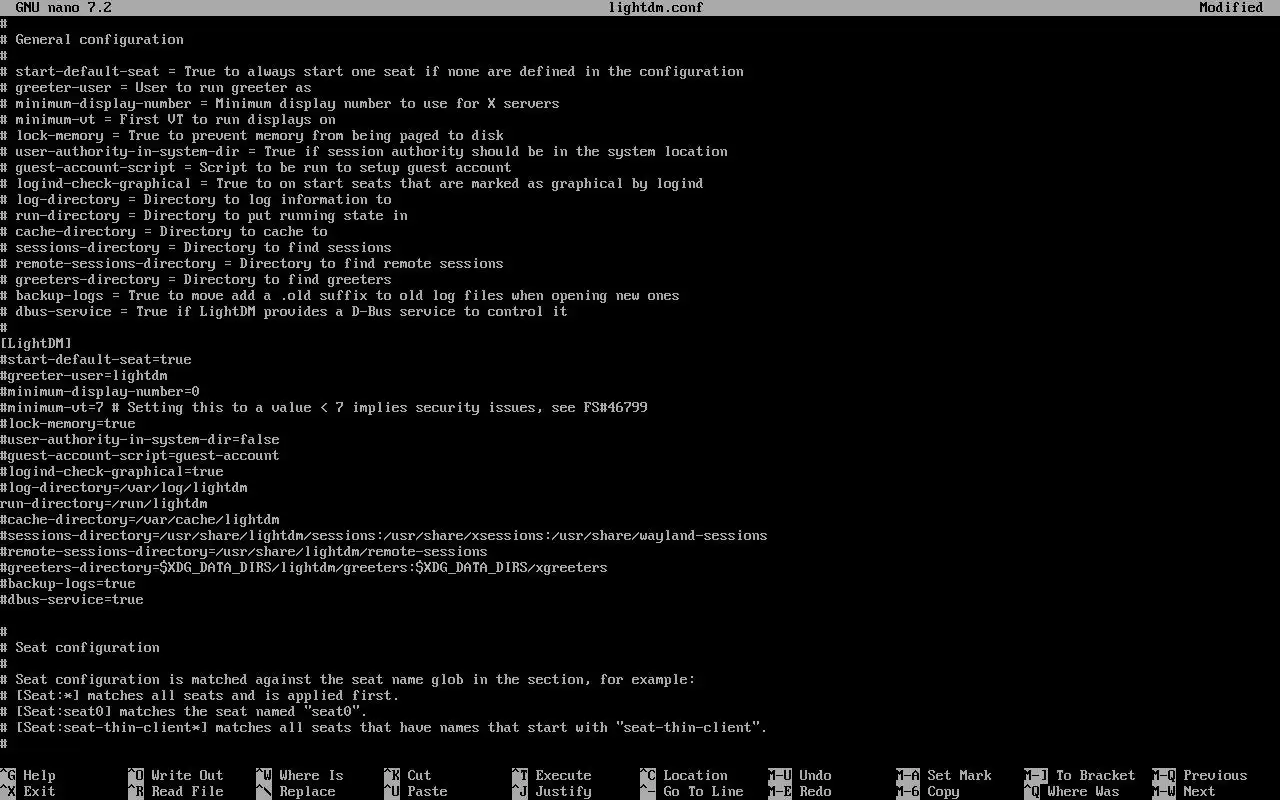Click the Seat configuration comment heading
This screenshot has width=1280, height=800.
(80, 647)
